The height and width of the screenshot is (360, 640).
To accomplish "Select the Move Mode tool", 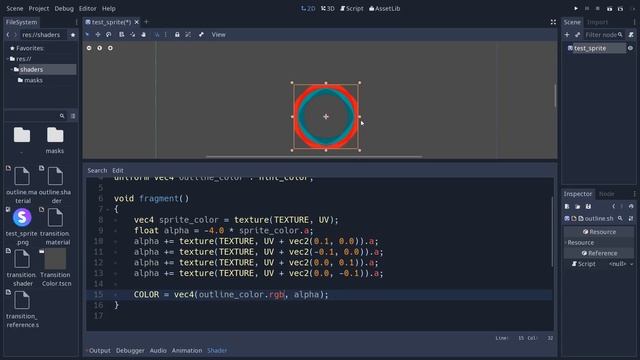I will [x=98, y=35].
